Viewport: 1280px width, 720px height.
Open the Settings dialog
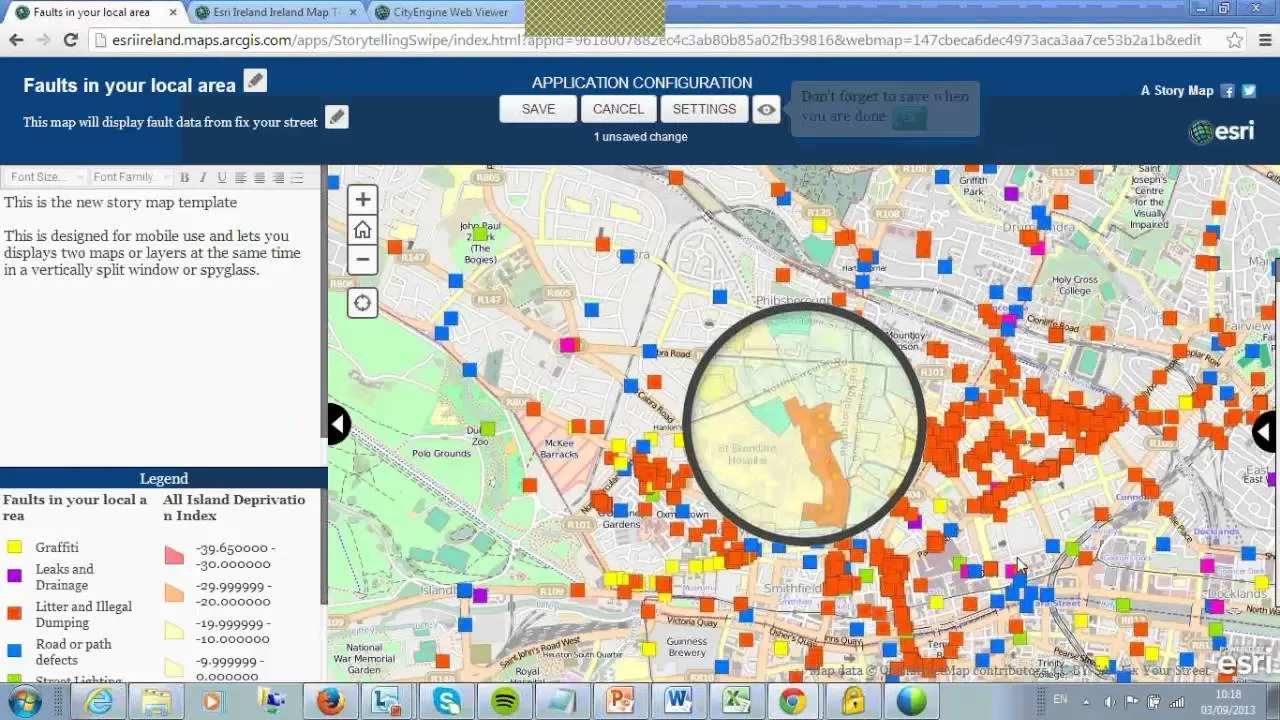[704, 109]
